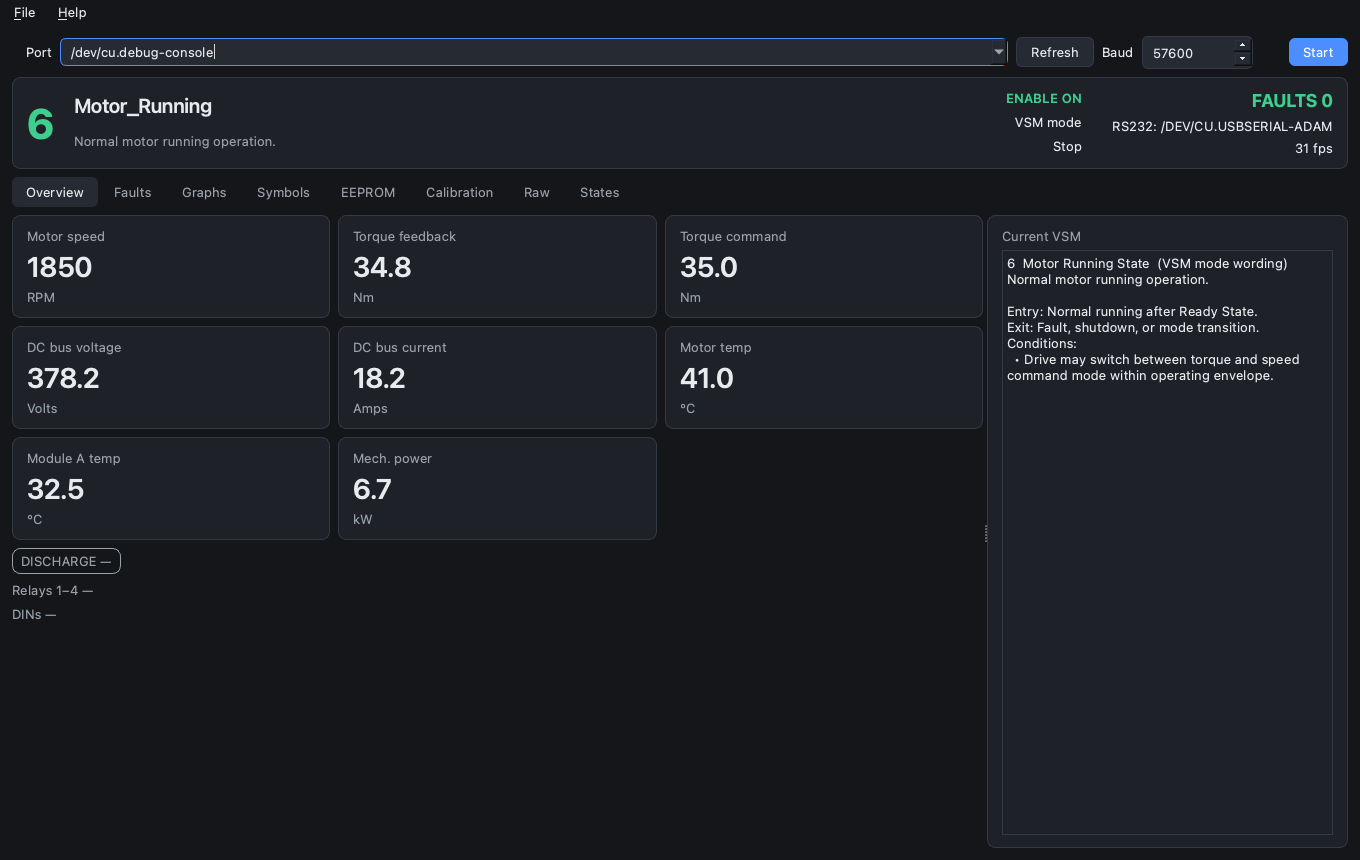Image resolution: width=1360 pixels, height=860 pixels.
Task: Click the Relays 1–4 status line
Action: point(52,590)
